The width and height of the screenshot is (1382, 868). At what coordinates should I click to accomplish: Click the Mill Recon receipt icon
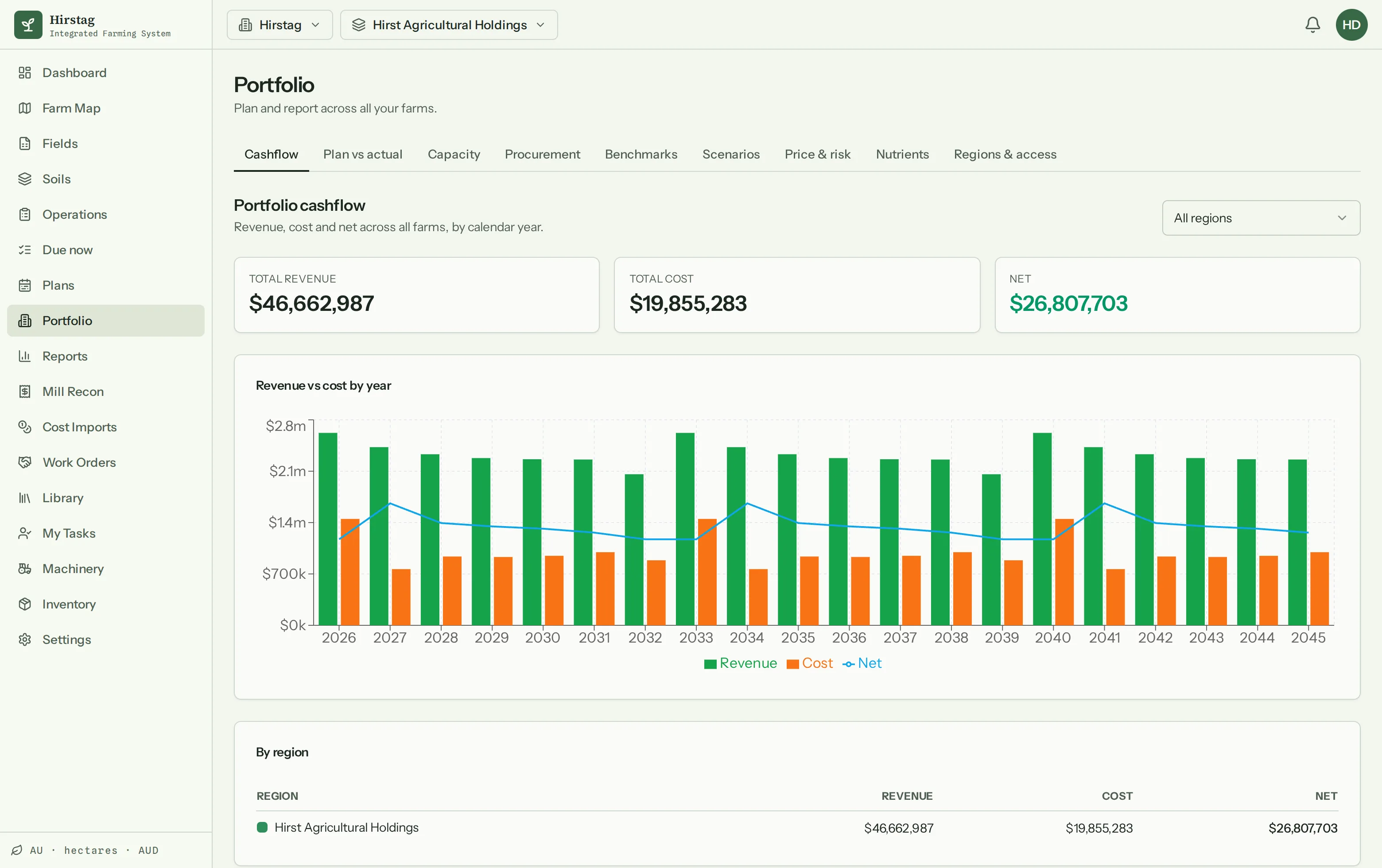point(25,391)
